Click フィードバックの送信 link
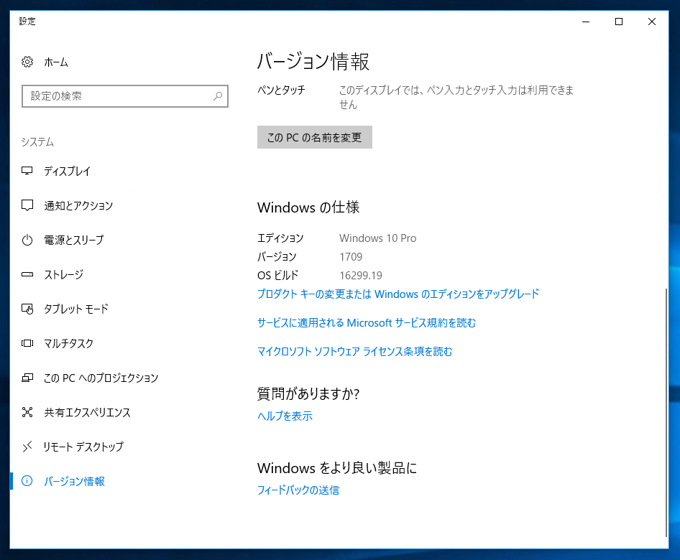 (298, 490)
